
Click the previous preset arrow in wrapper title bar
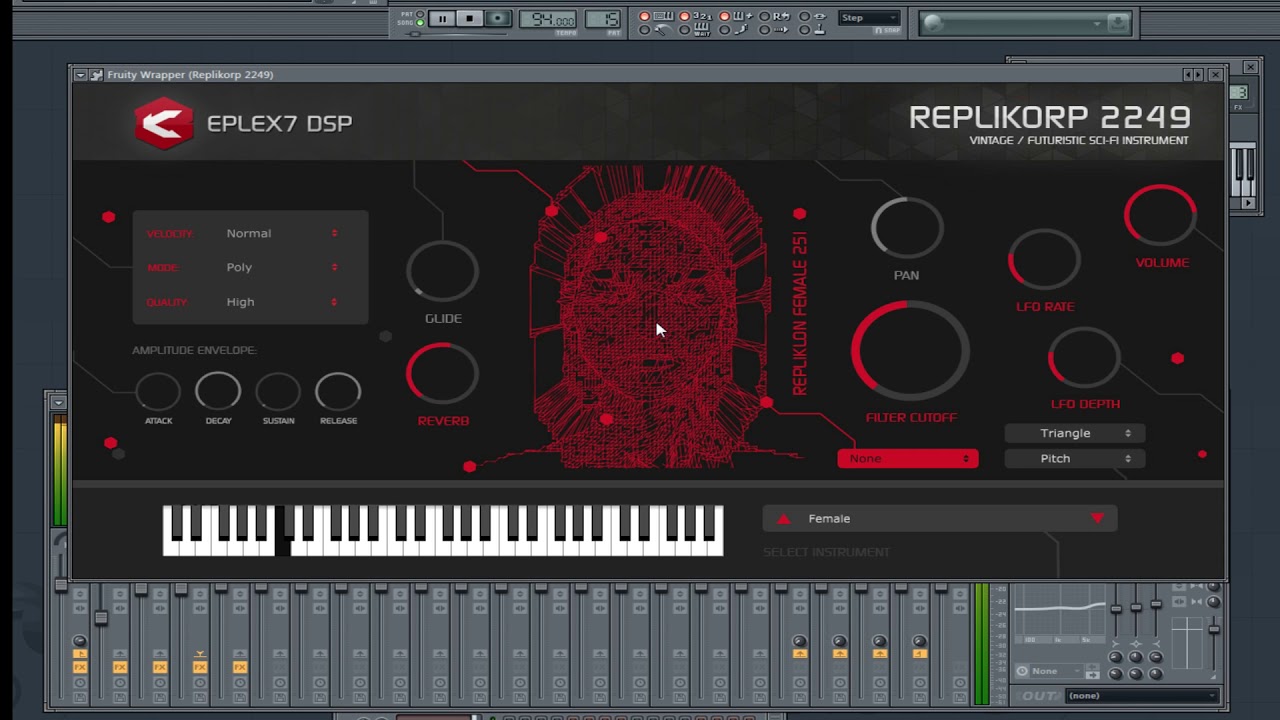point(1187,75)
